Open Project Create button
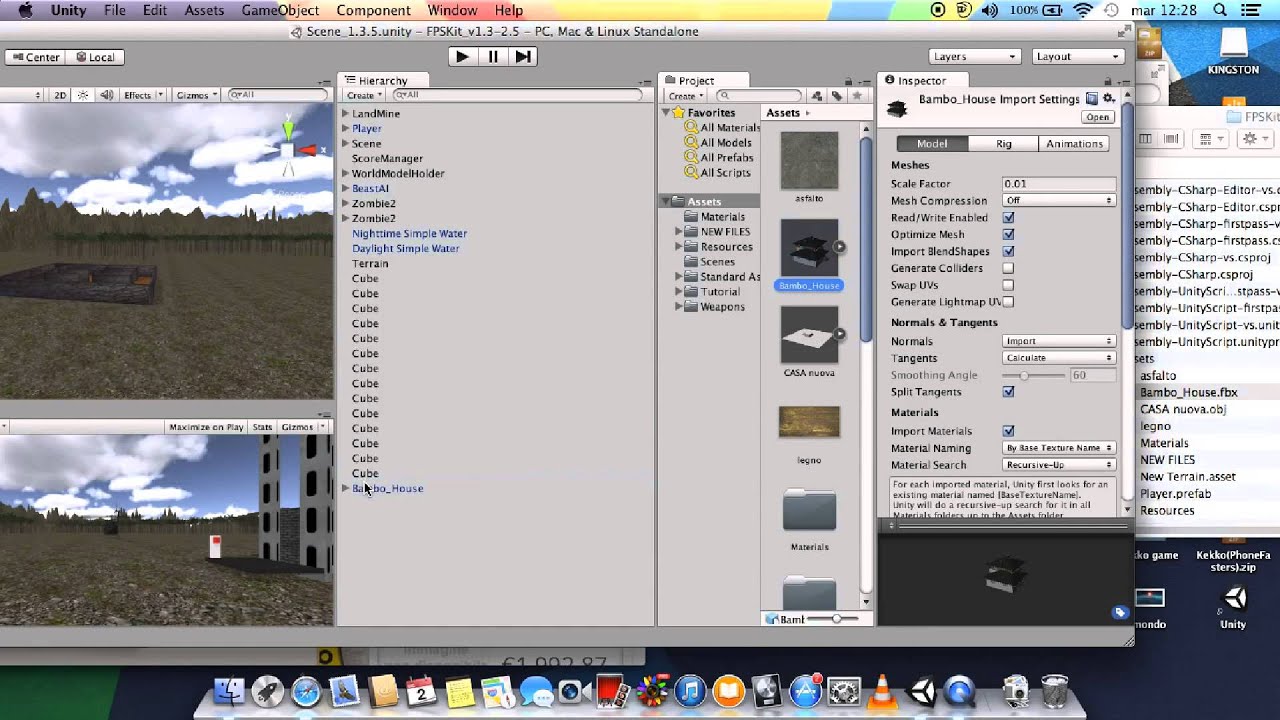The height and width of the screenshot is (720, 1280). (685, 96)
